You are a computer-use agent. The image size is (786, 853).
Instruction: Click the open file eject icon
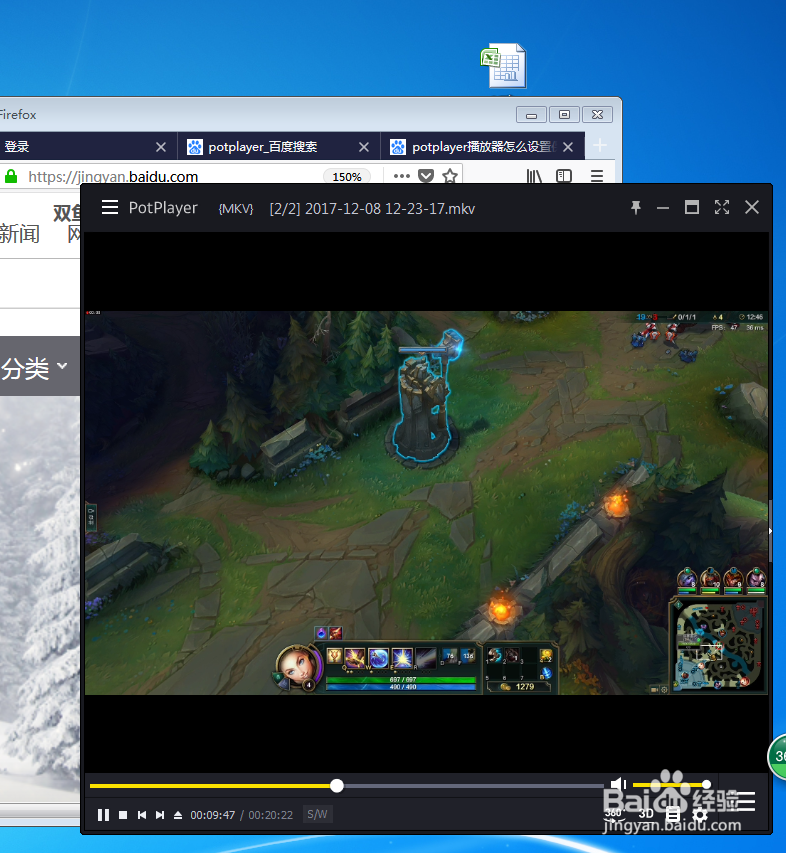pos(178,814)
